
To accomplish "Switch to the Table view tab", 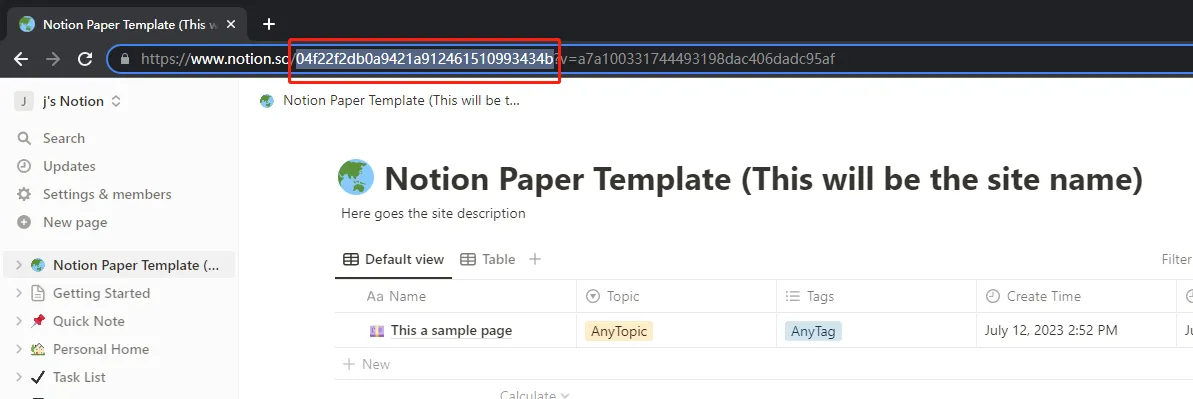I will coord(488,259).
